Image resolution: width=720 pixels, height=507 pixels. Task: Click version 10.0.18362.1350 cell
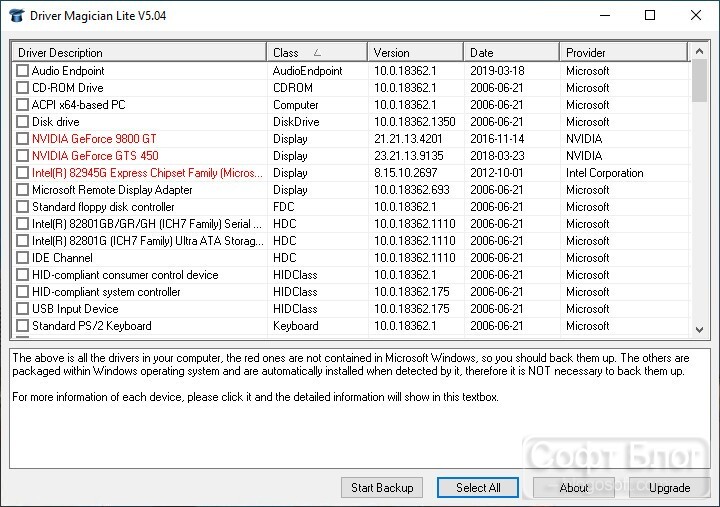415,122
